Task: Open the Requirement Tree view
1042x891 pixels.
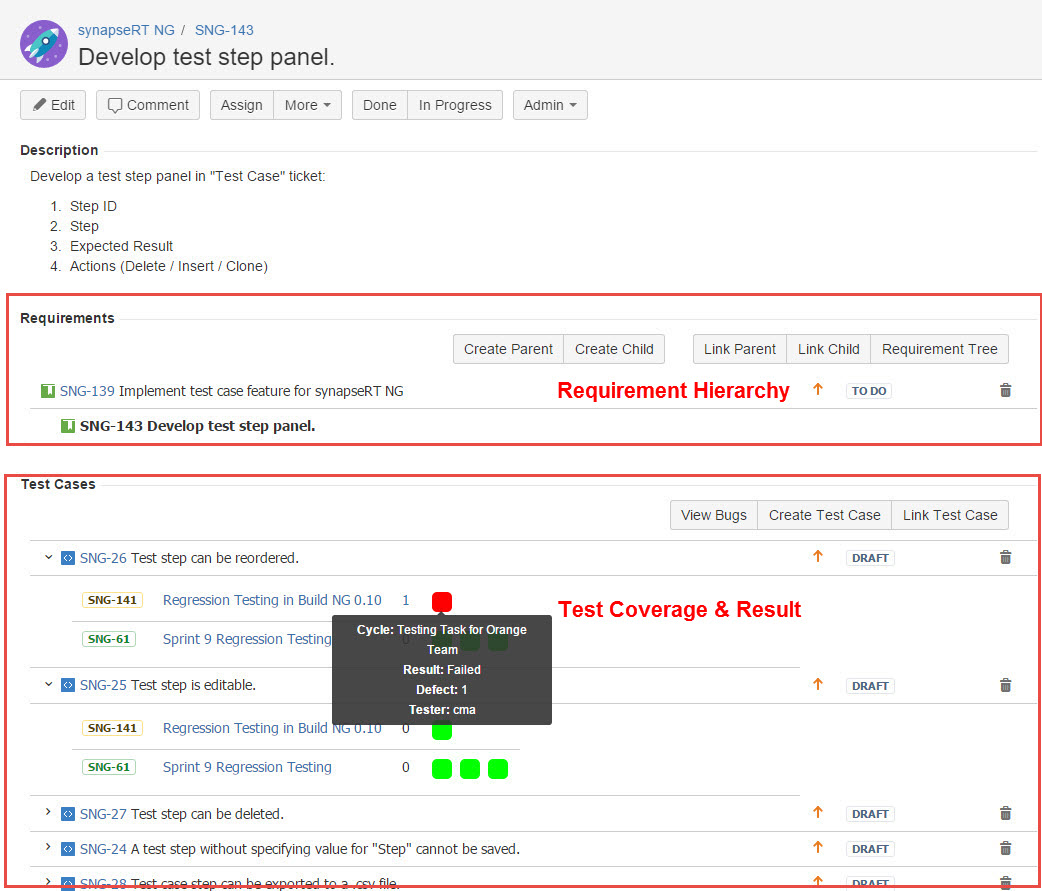Action: 939,349
